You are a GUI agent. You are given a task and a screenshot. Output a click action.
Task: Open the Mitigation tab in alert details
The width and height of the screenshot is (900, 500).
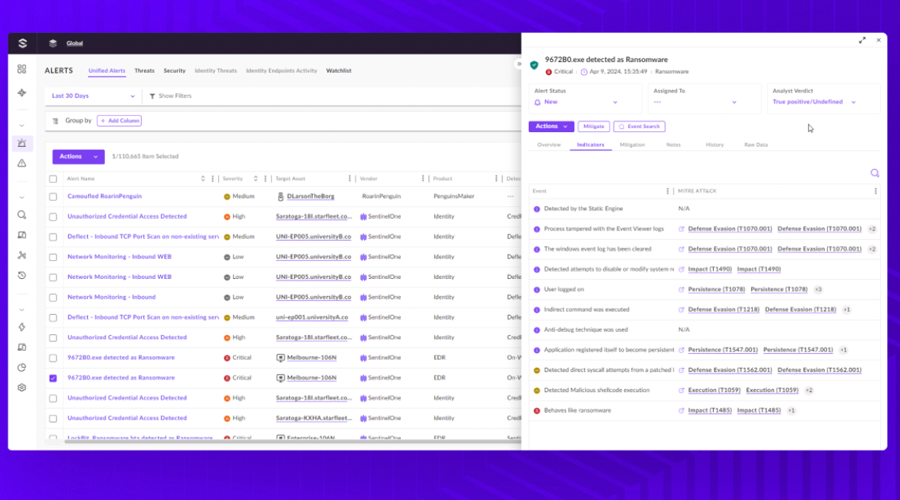[x=632, y=145]
